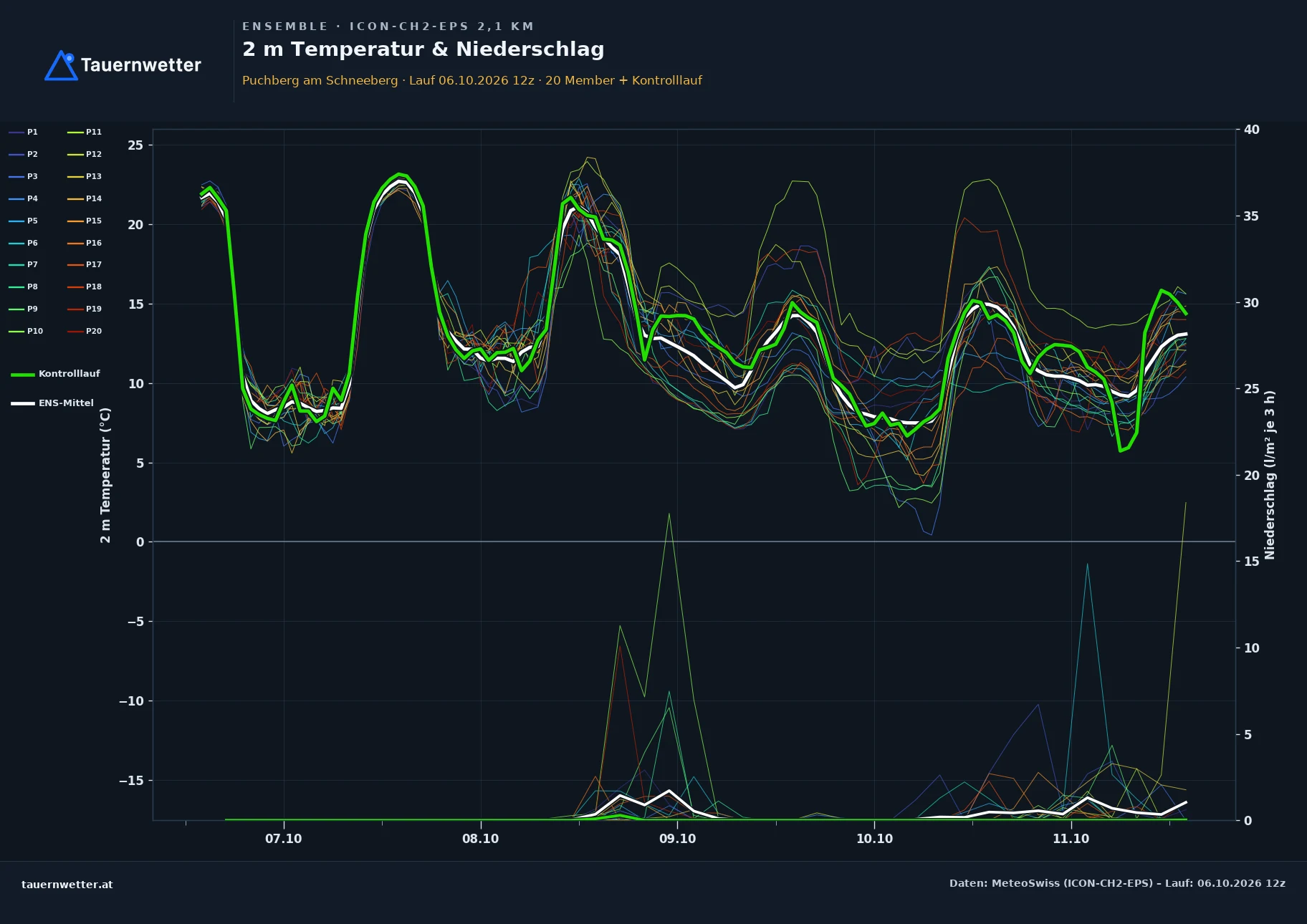The image size is (1307, 924).
Task: Click the Tauernwetter mountain logo icon
Action: pos(61,65)
